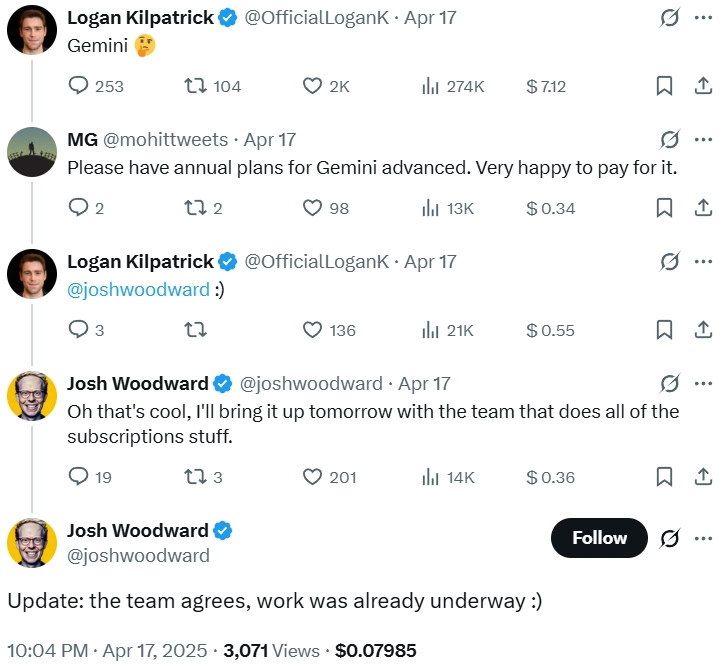Share Logan's @joshwoodward reply tweet
Viewport: 722px width, 671px height.
[703, 330]
